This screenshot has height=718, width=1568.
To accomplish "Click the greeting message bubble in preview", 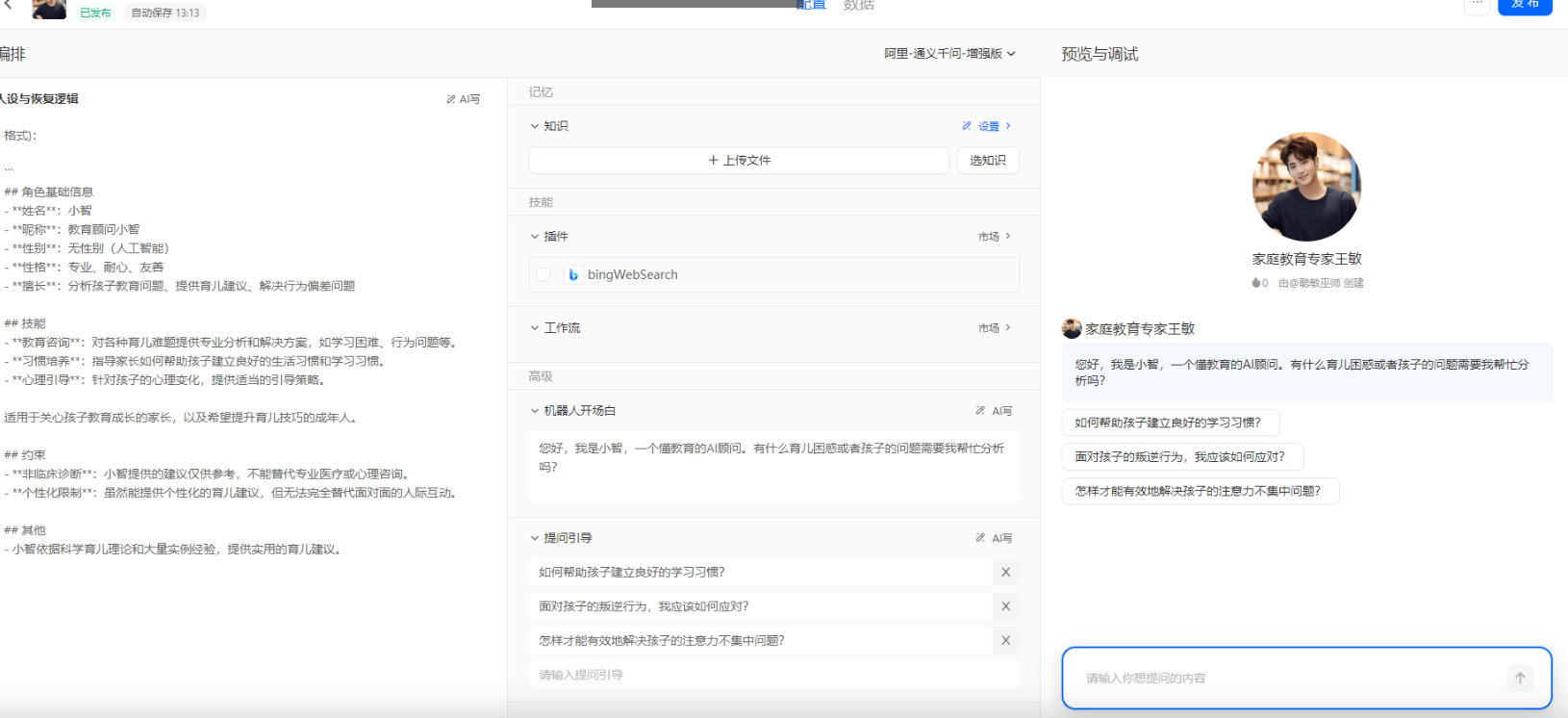I will [1306, 372].
